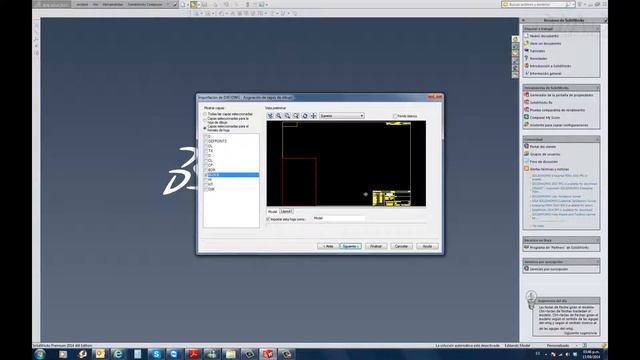Open Skype from the taskbar

click(156, 354)
